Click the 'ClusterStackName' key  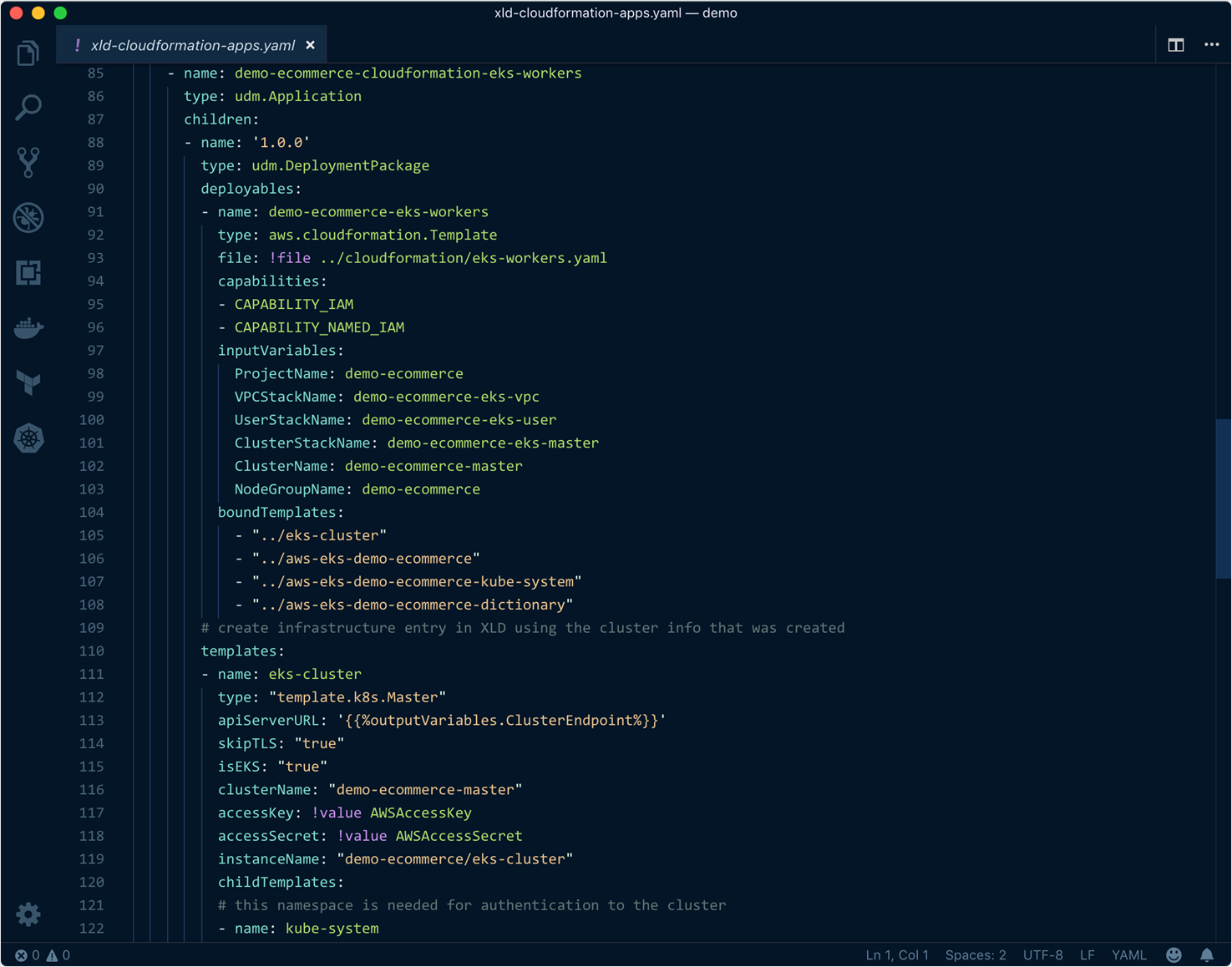(x=302, y=443)
